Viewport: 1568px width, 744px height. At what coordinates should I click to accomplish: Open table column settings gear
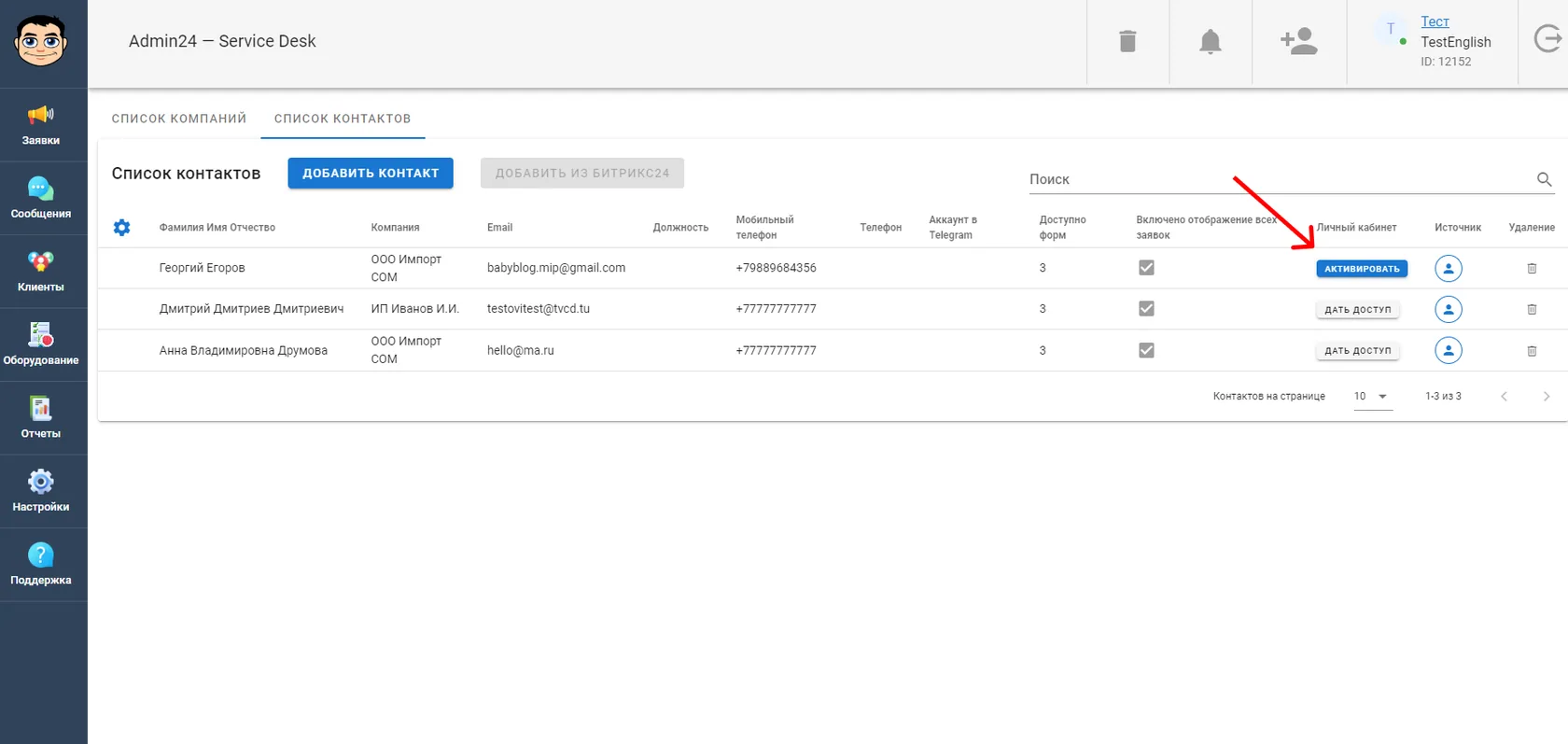(121, 227)
